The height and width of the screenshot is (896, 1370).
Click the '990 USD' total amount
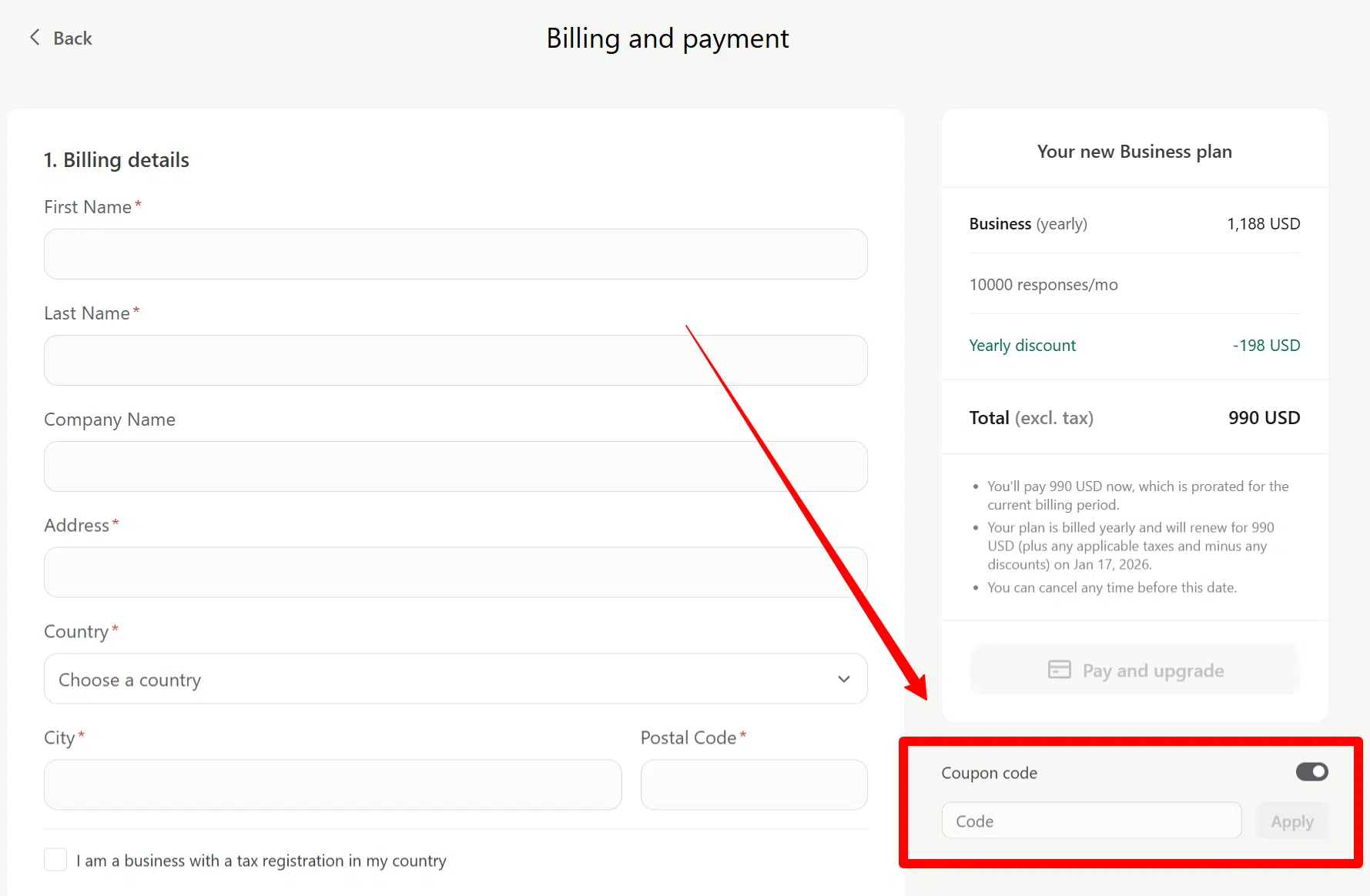[1264, 418]
